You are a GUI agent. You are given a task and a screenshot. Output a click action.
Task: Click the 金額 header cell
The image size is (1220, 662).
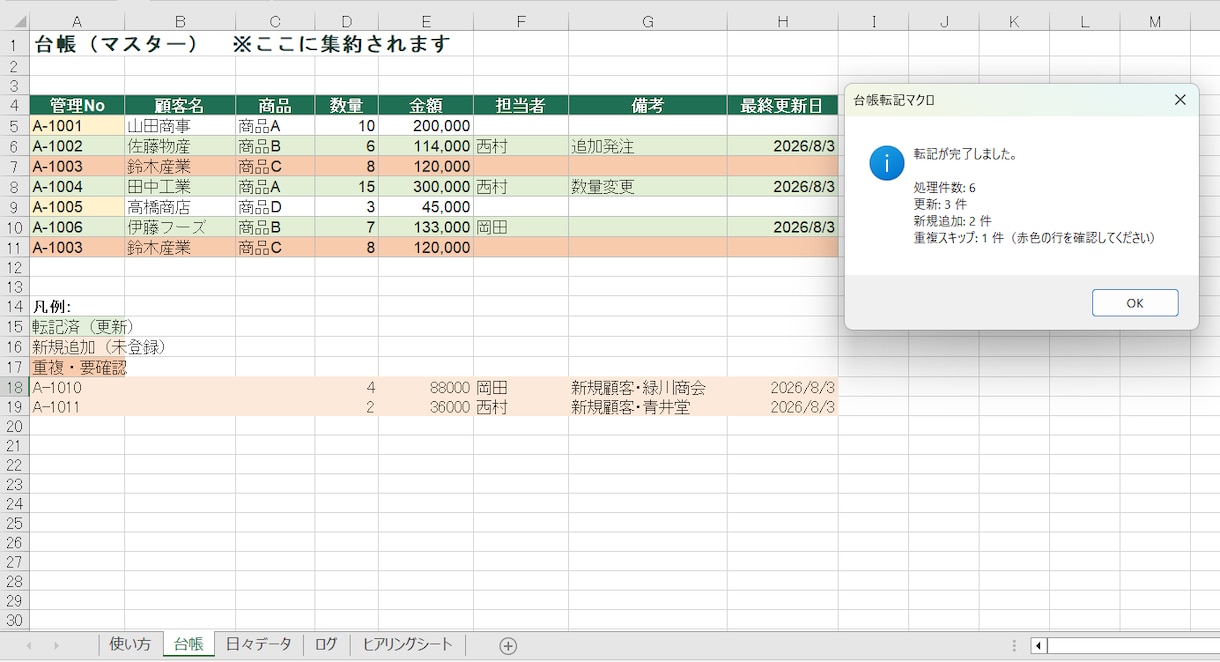click(x=426, y=106)
